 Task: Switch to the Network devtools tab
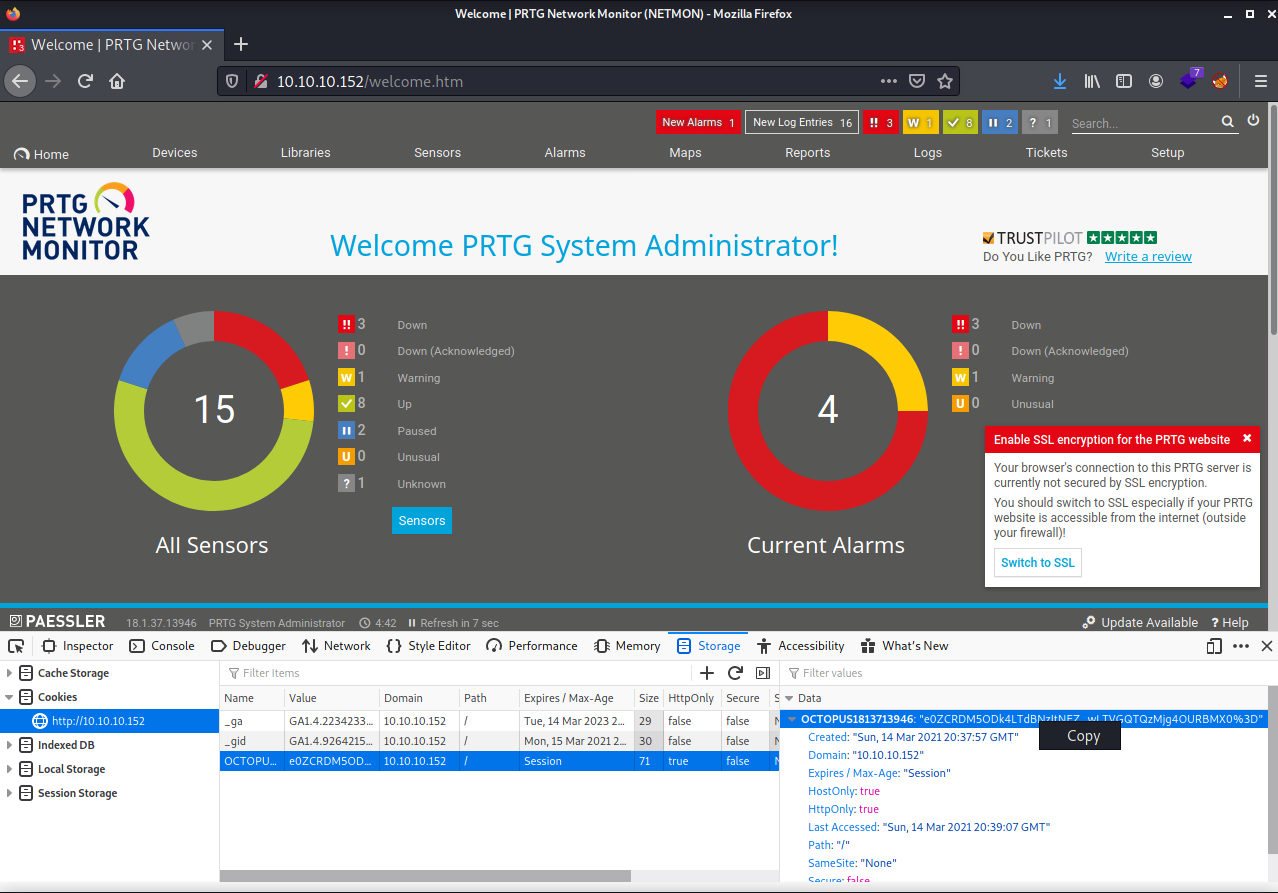click(337, 646)
